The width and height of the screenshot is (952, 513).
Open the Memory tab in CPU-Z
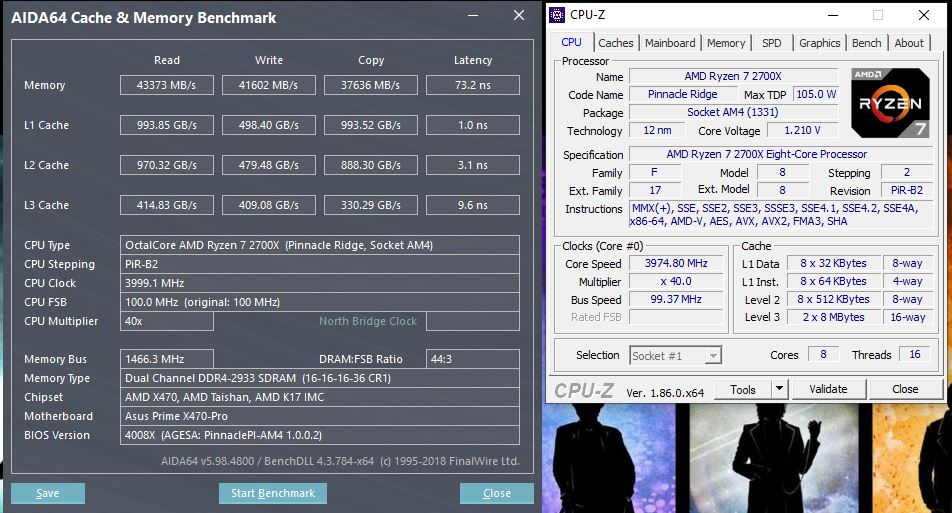click(726, 43)
